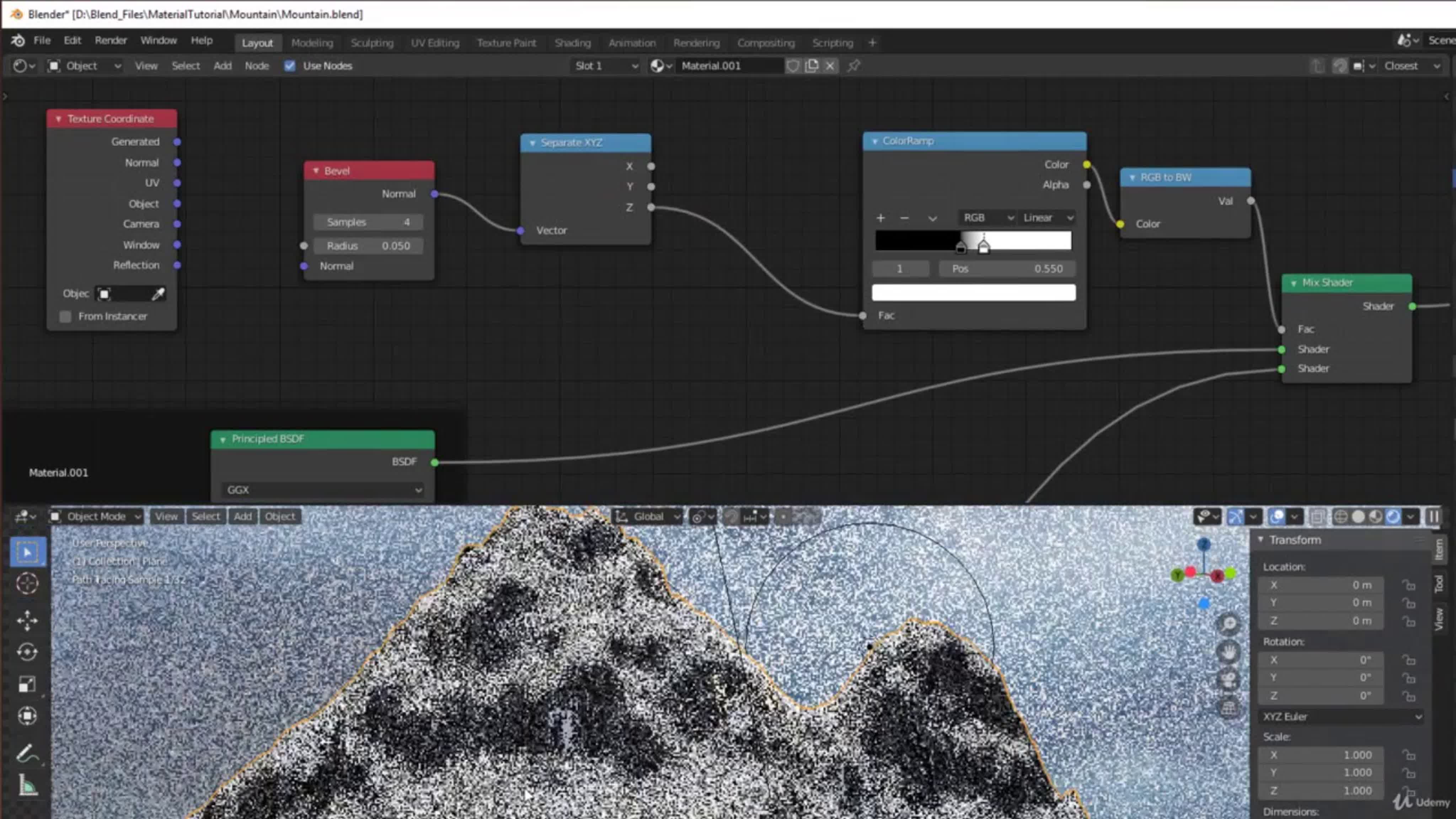Screen dimensions: 1456x819
Task: Switch to the Shading workspace tab
Action: pyautogui.click(x=572, y=43)
